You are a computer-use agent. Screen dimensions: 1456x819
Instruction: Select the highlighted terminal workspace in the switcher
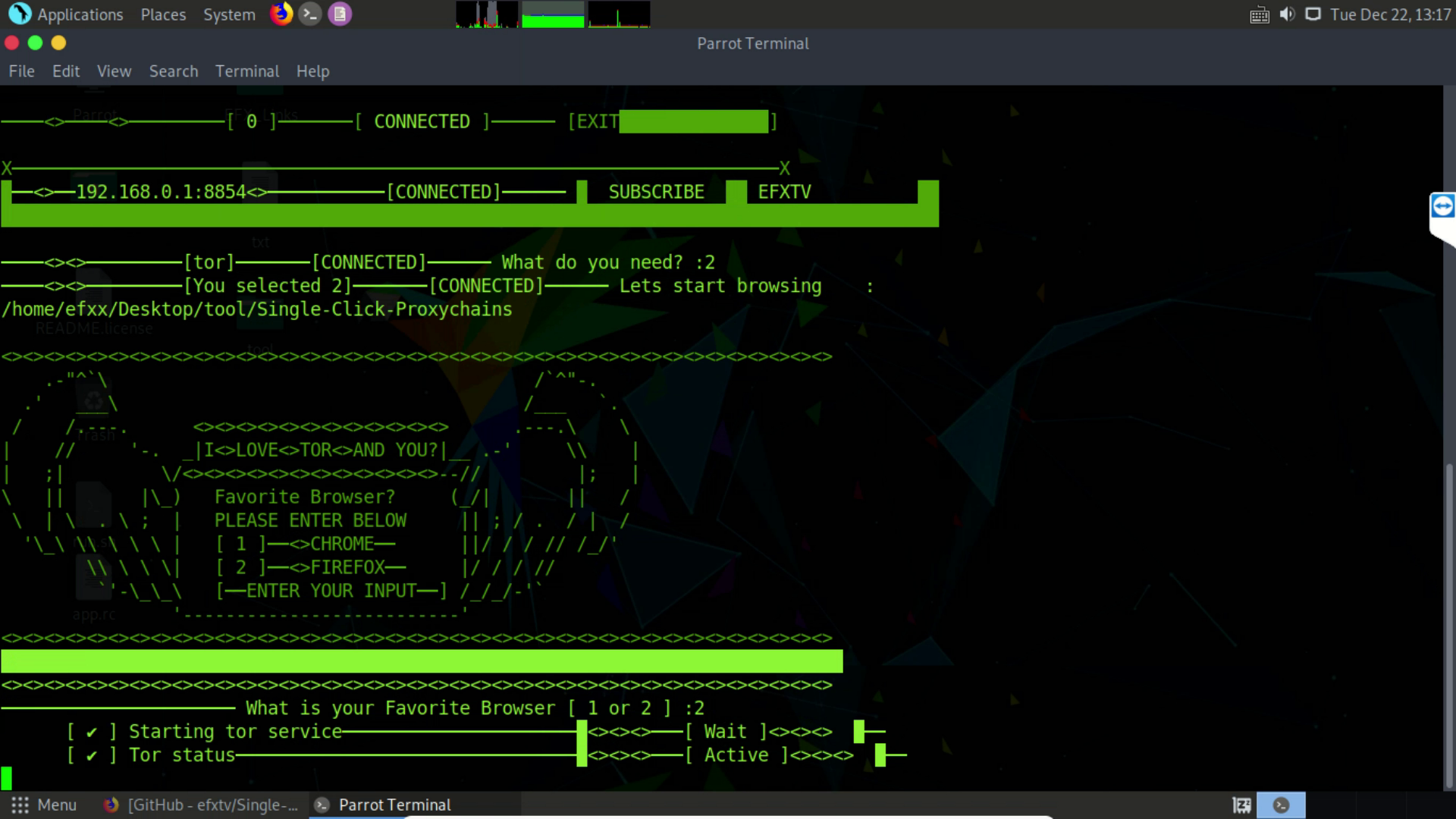point(1282,805)
